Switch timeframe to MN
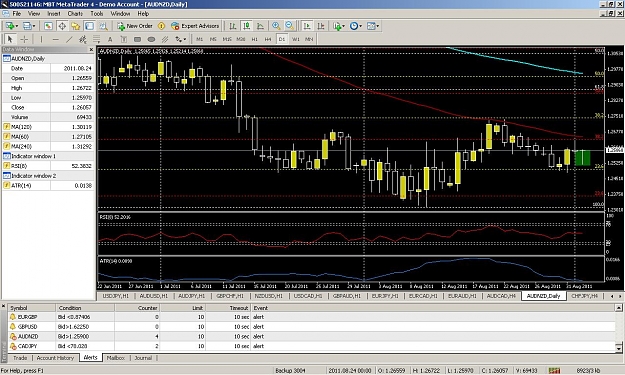This screenshot has height=375, width=625. click(309, 39)
